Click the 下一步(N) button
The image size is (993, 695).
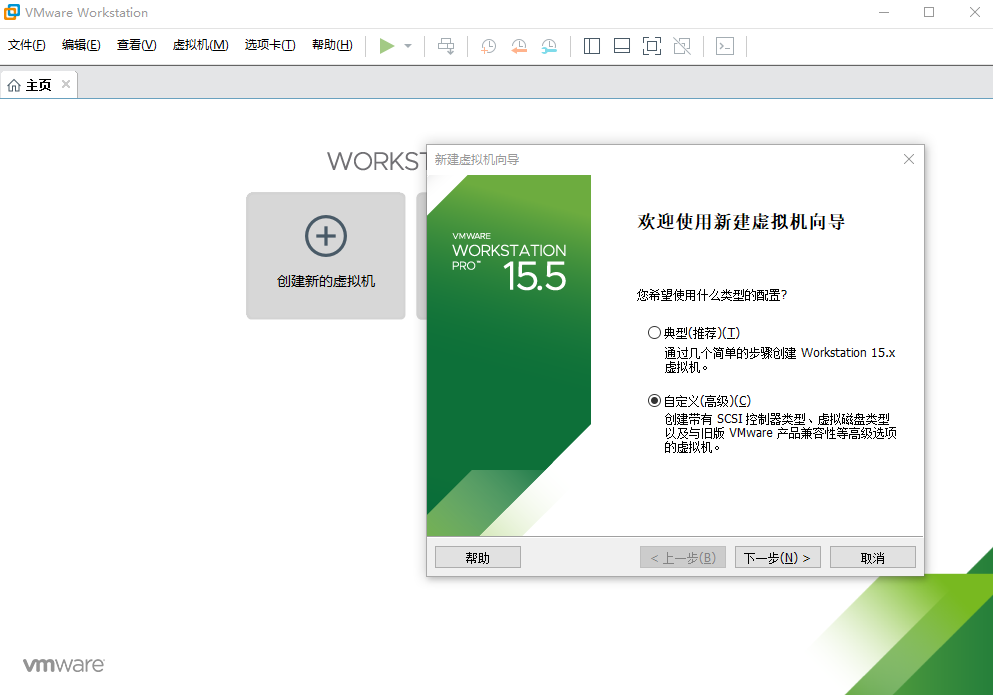pos(777,558)
